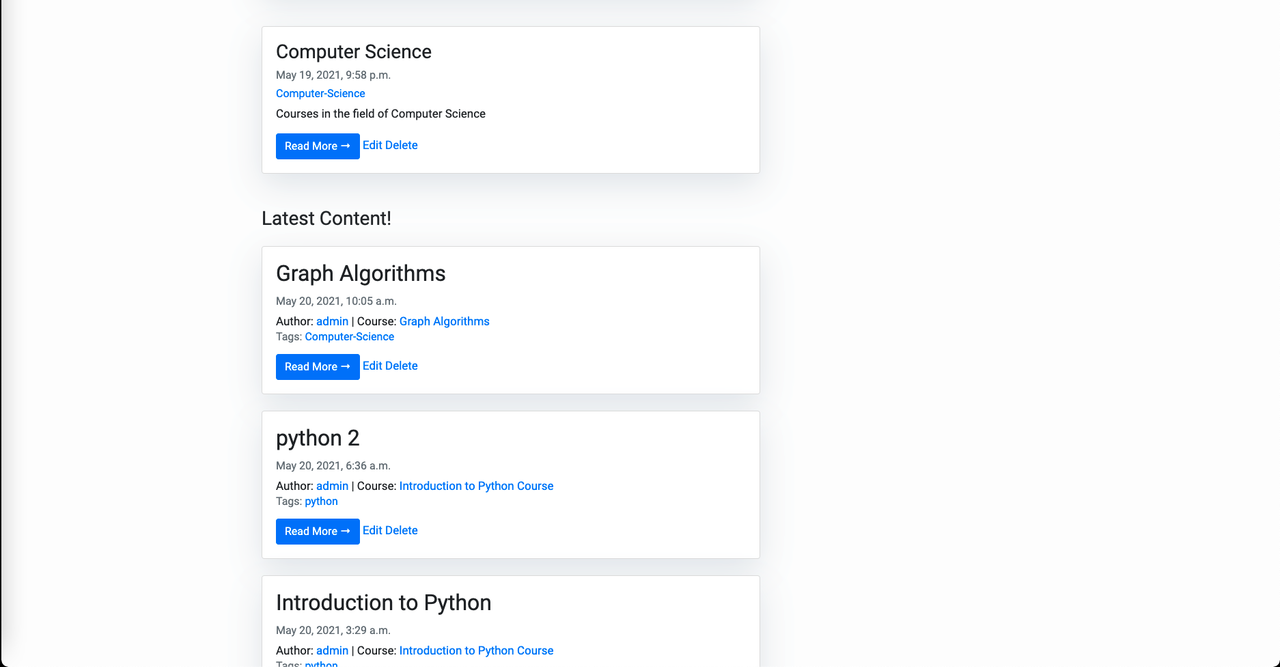Click Read More on Graph Algorithms post
This screenshot has width=1280, height=667.
pyautogui.click(x=317, y=367)
